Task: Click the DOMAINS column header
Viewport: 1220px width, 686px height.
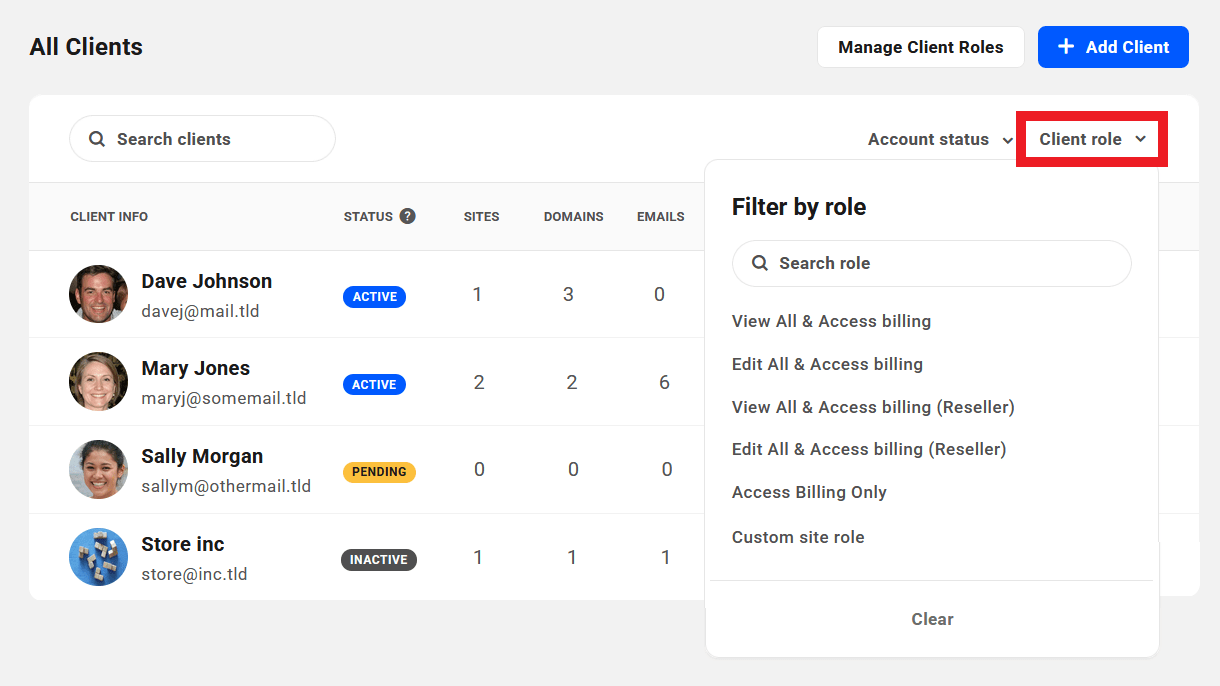Action: (x=574, y=216)
